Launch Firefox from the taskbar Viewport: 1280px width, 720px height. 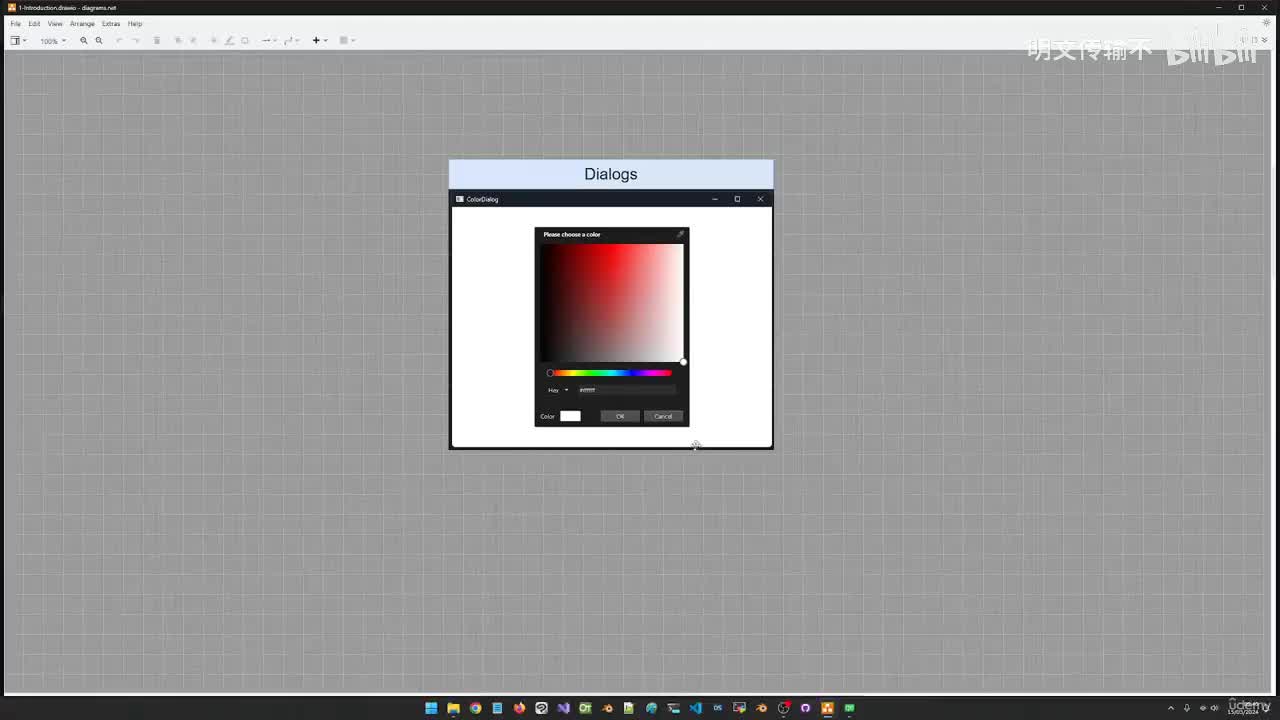[x=519, y=708]
